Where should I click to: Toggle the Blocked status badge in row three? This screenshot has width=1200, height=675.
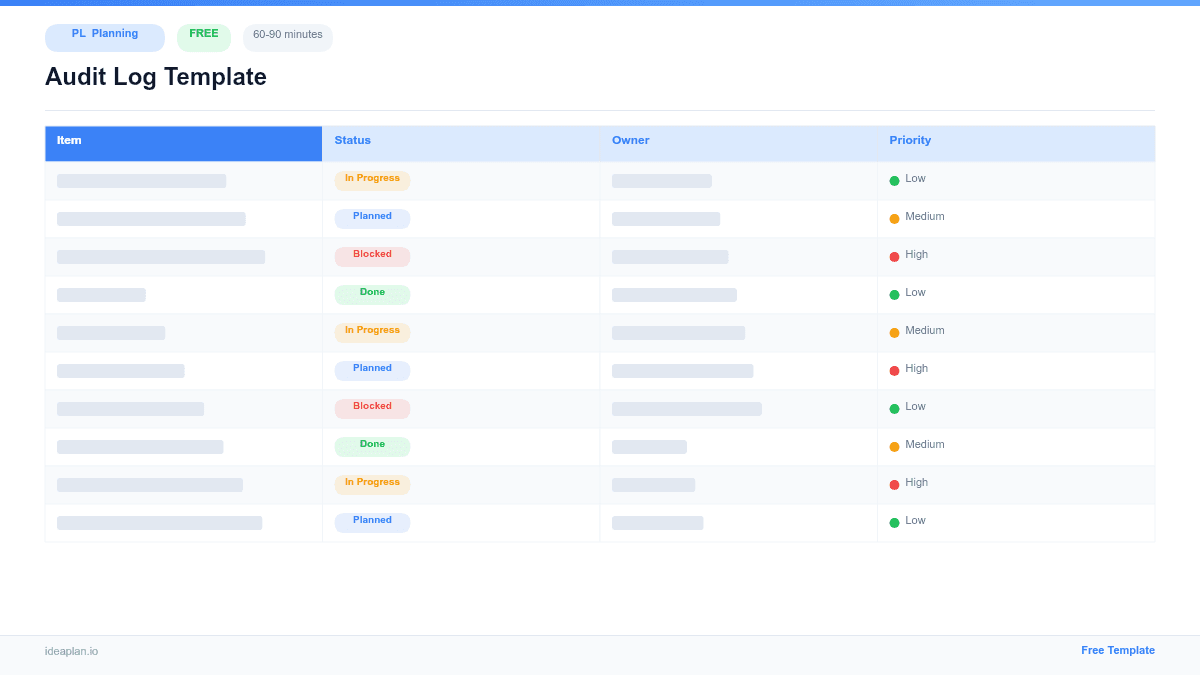coord(372,255)
